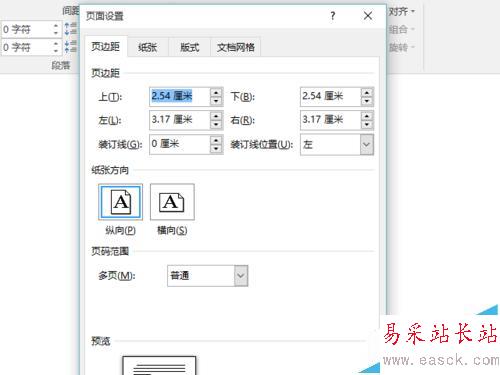Decrease the bottom margin value
The height and width of the screenshot is (375, 500).
pos(367,101)
